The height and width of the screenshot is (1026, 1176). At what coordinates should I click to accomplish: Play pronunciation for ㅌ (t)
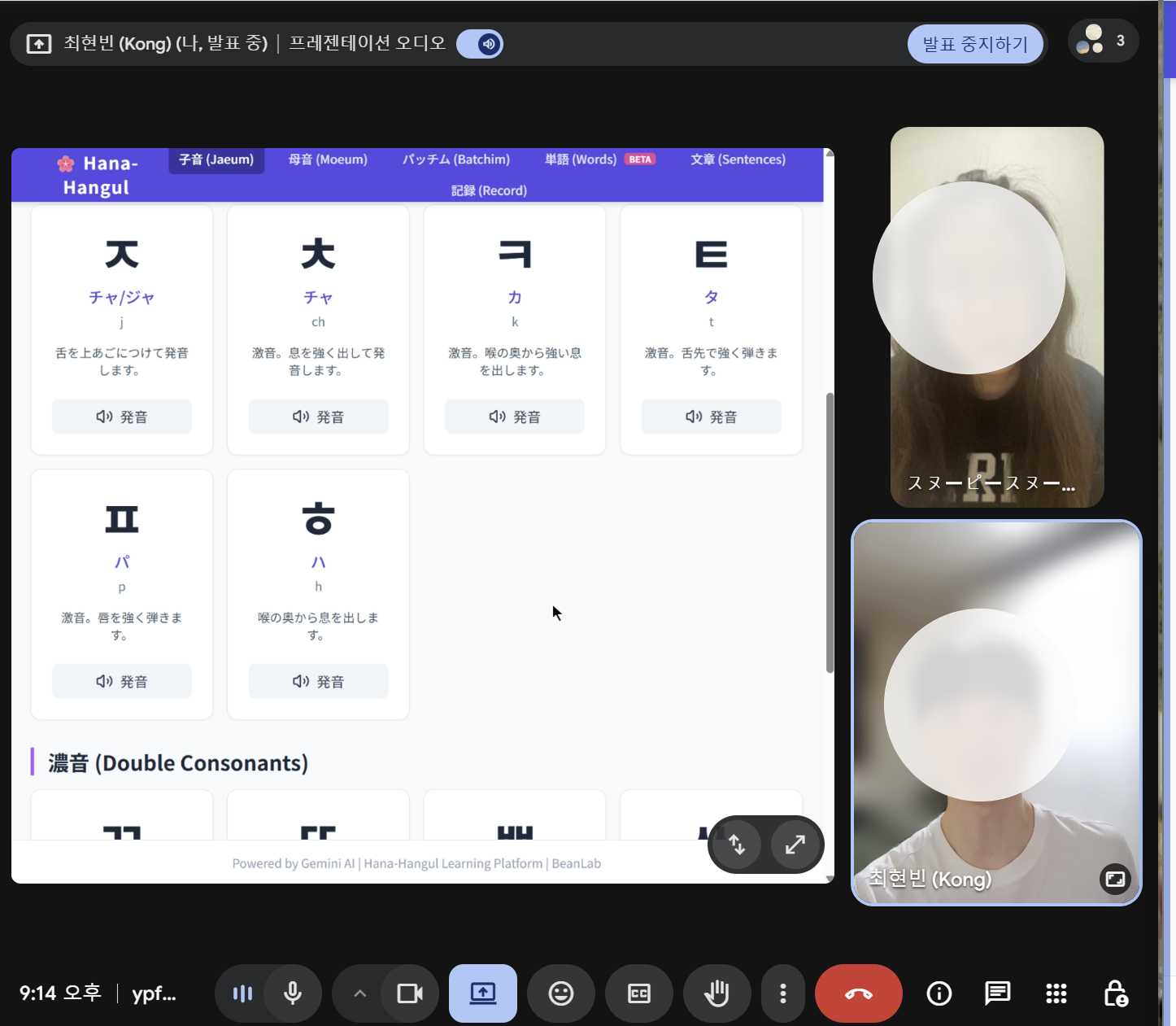coord(711,417)
